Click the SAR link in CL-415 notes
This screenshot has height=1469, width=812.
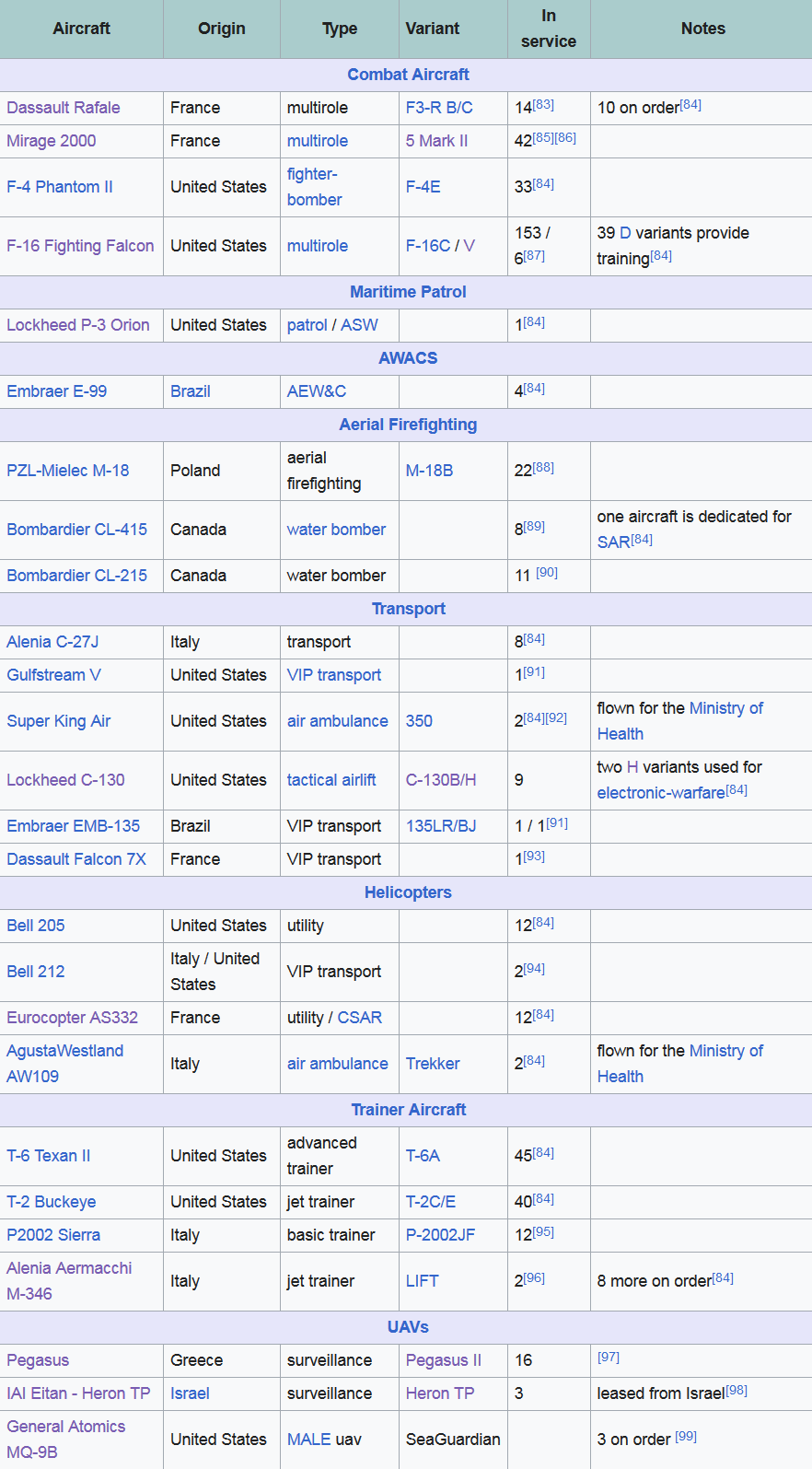point(613,542)
